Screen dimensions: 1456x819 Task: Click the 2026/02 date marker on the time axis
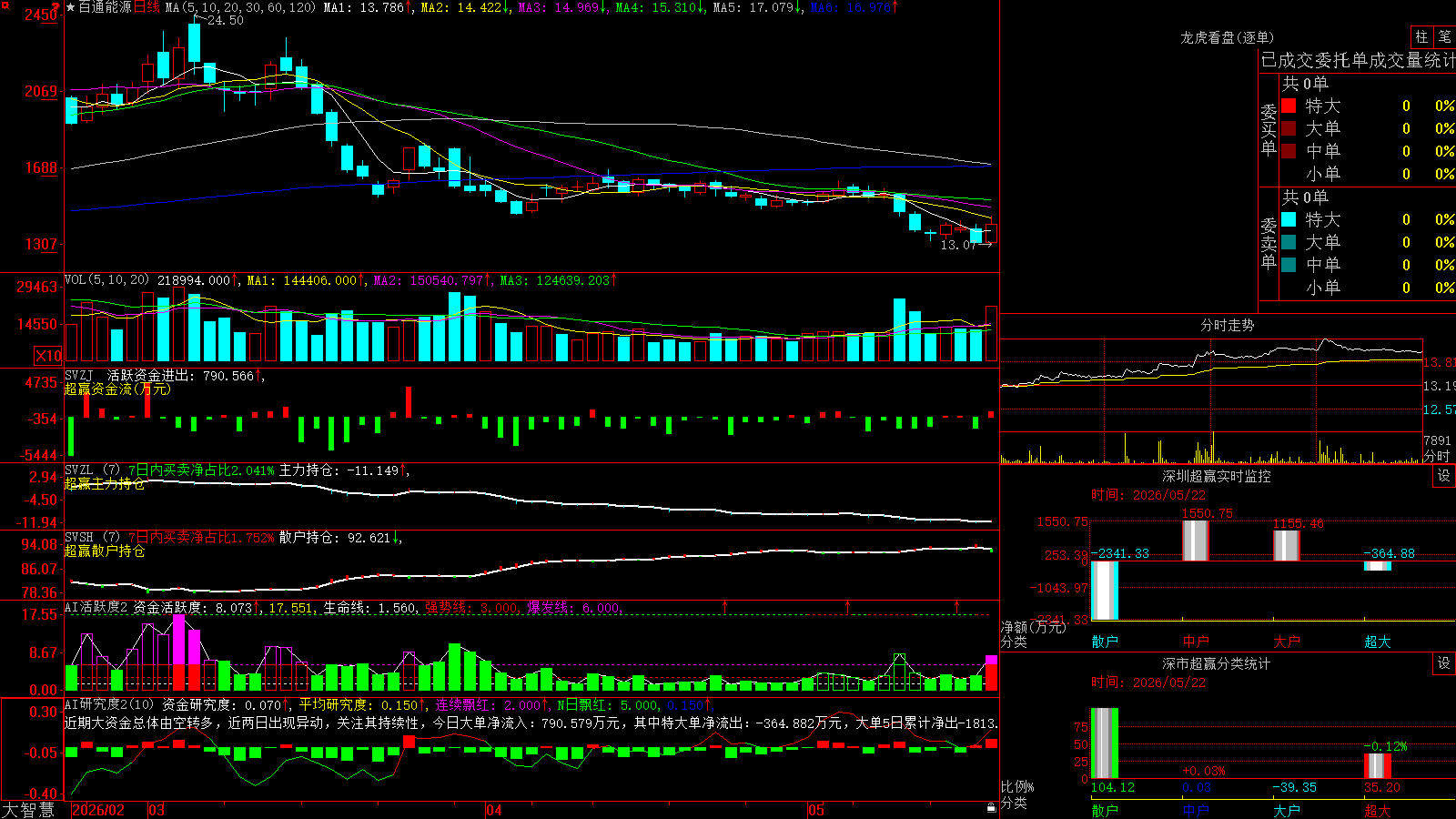(x=98, y=810)
